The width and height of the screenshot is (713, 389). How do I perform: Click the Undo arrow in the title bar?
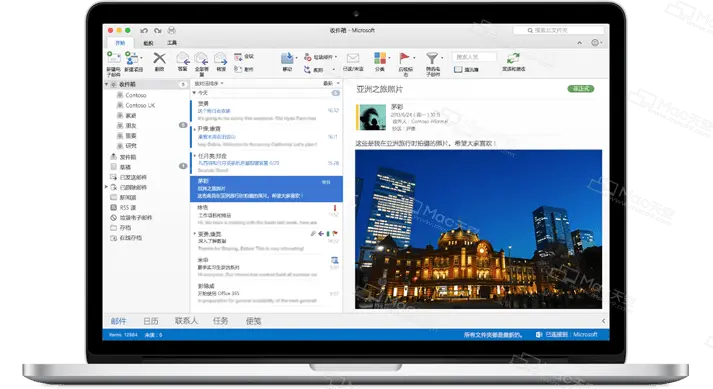[144, 30]
